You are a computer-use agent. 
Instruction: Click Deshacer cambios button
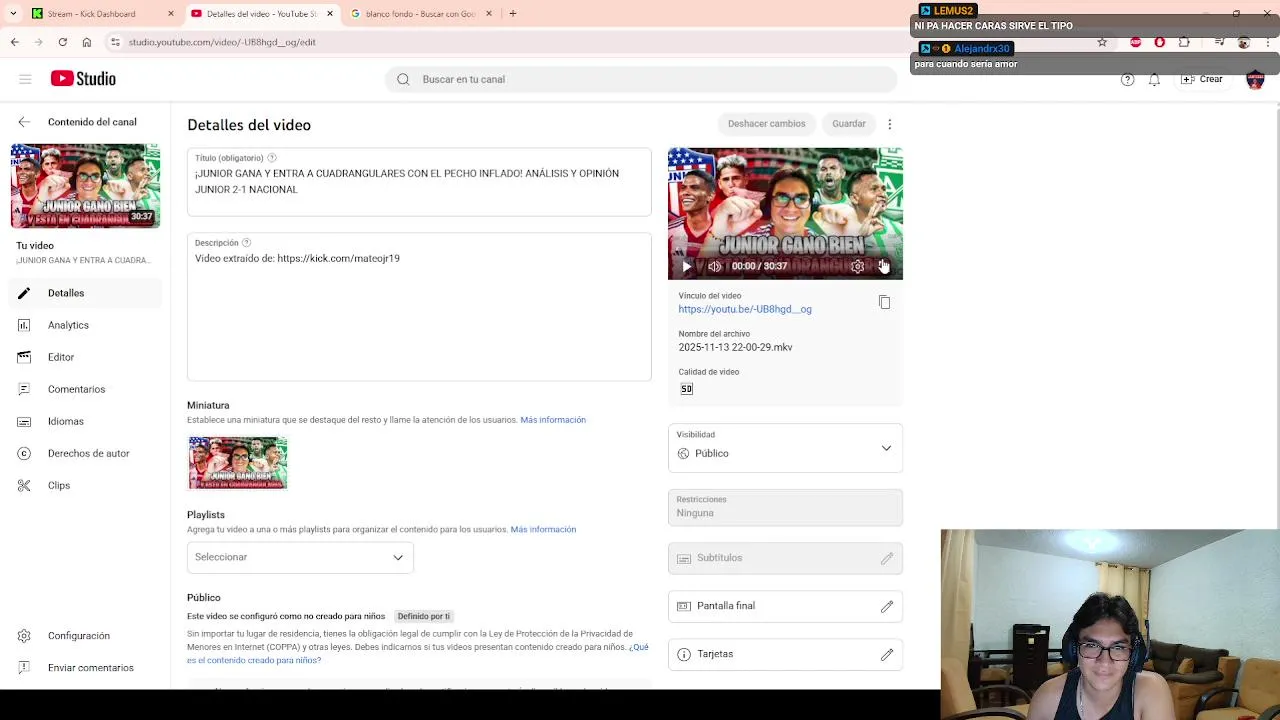click(x=766, y=124)
